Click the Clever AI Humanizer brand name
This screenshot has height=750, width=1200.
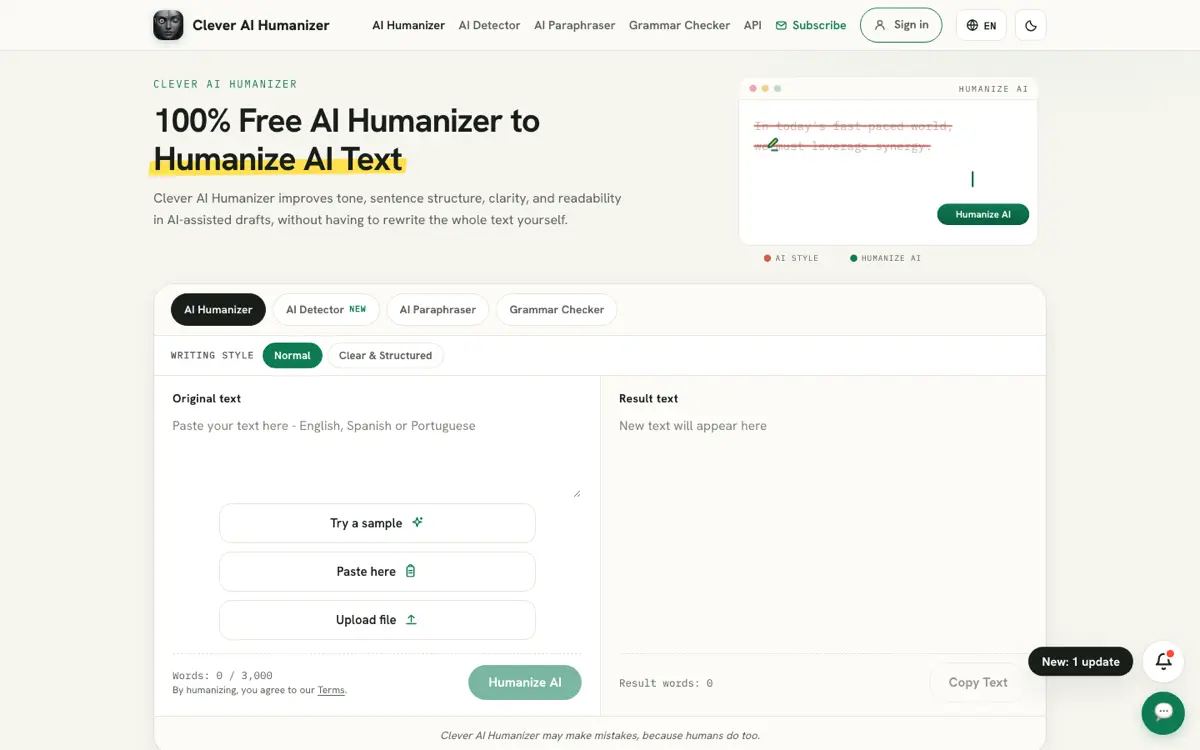pyautogui.click(x=261, y=25)
